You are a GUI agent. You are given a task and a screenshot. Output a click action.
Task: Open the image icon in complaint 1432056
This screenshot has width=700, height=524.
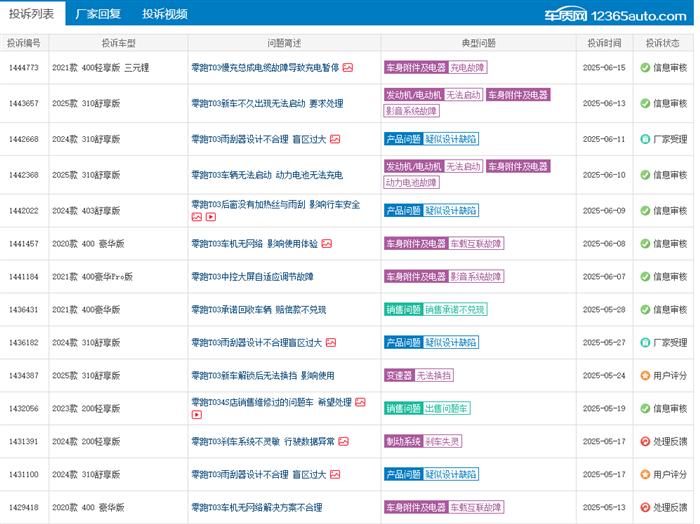(x=360, y=402)
